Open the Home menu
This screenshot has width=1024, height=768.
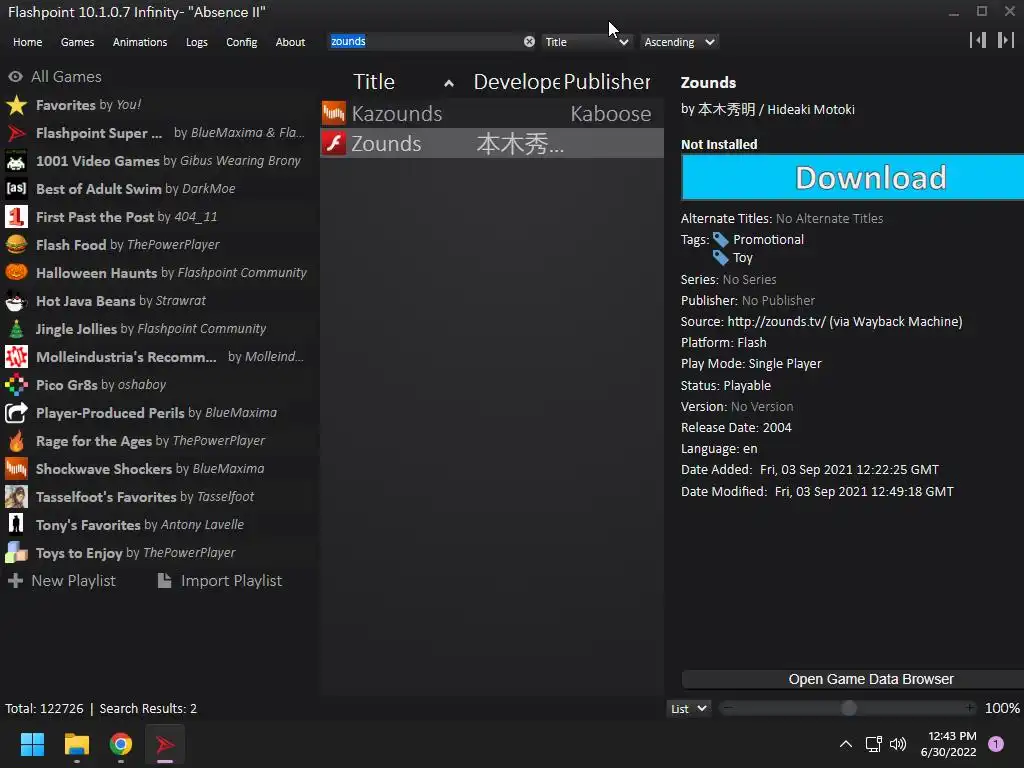[x=27, y=42]
